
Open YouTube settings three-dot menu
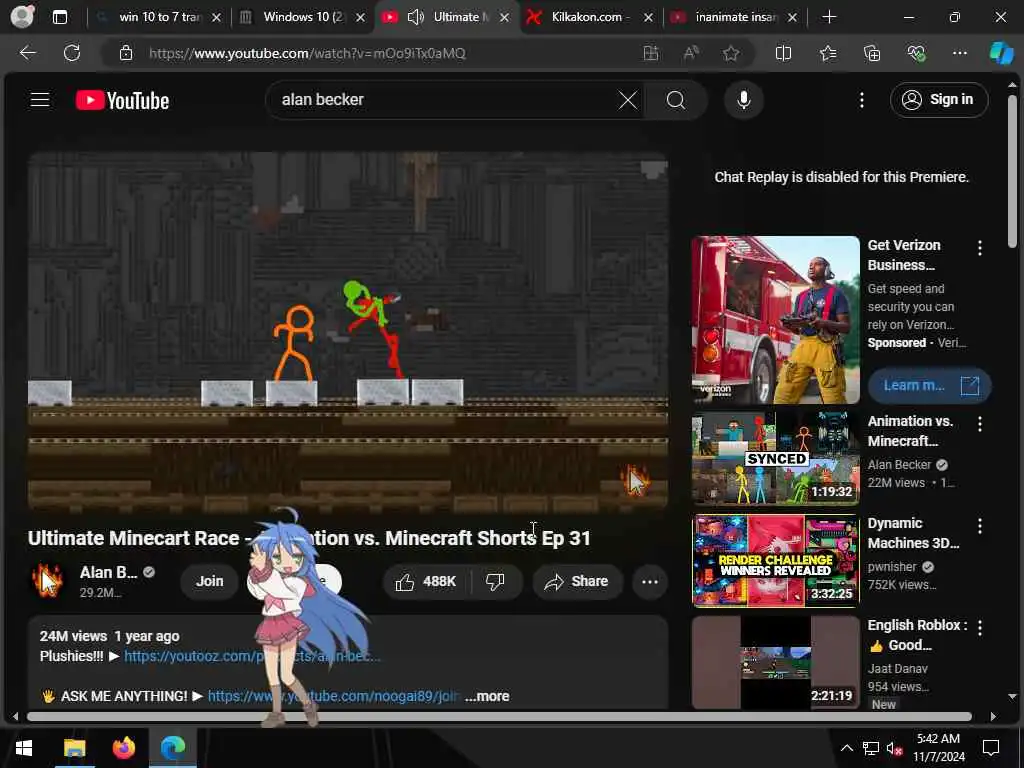pos(861,100)
